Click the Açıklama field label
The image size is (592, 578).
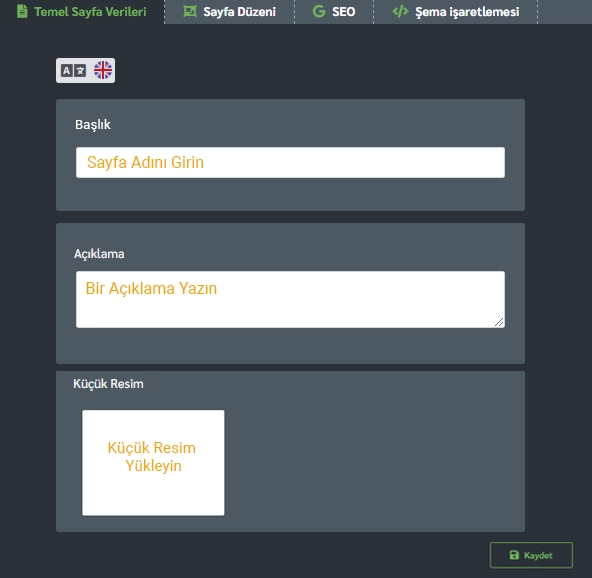click(x=99, y=254)
